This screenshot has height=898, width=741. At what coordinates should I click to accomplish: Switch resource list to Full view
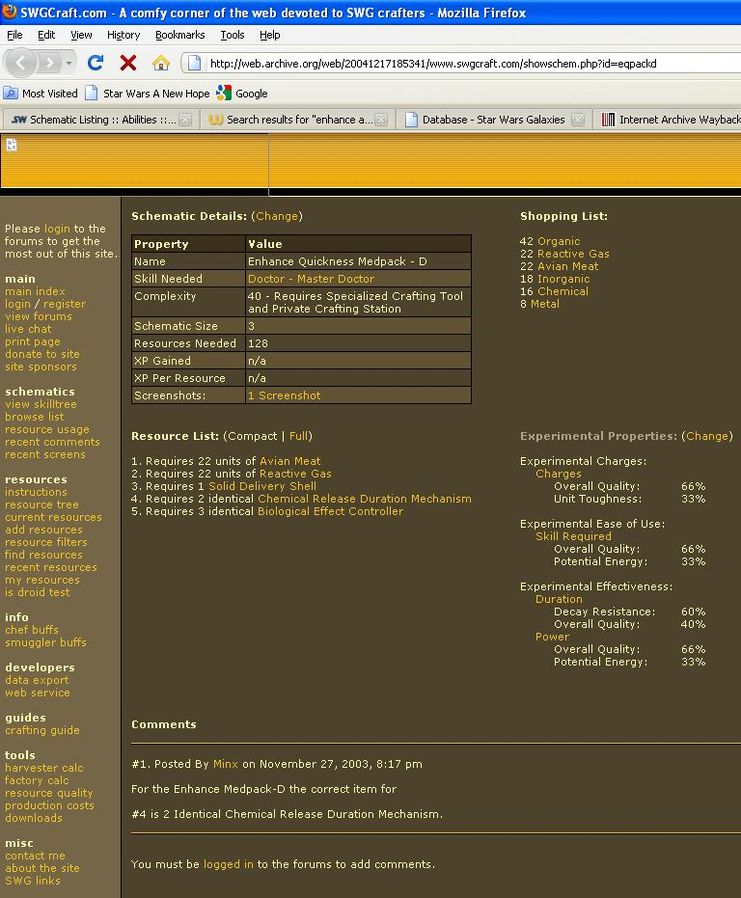[300, 436]
